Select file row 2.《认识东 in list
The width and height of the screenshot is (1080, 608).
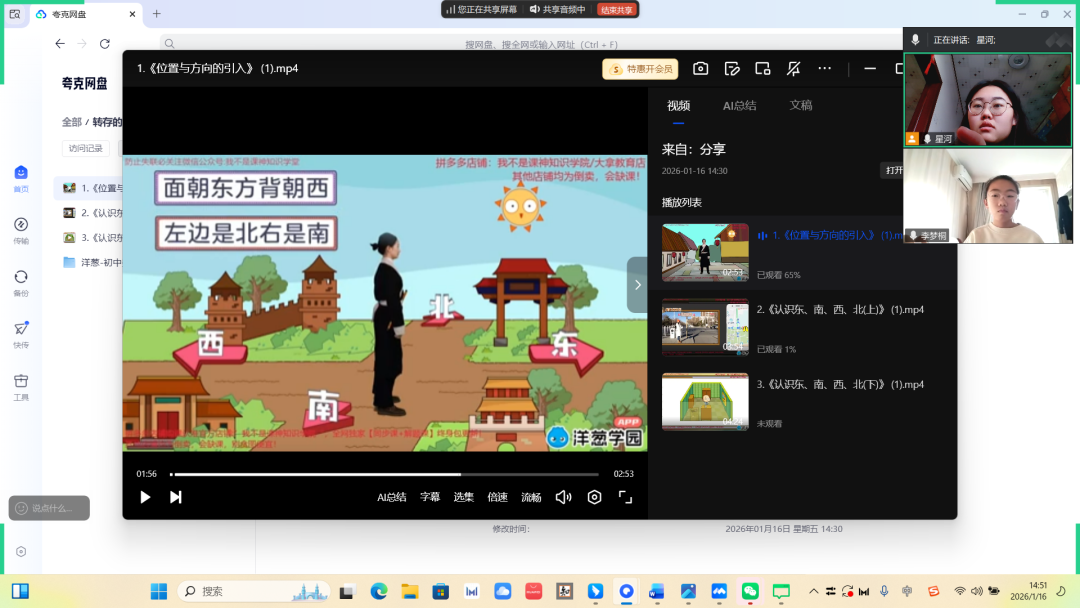coord(90,213)
